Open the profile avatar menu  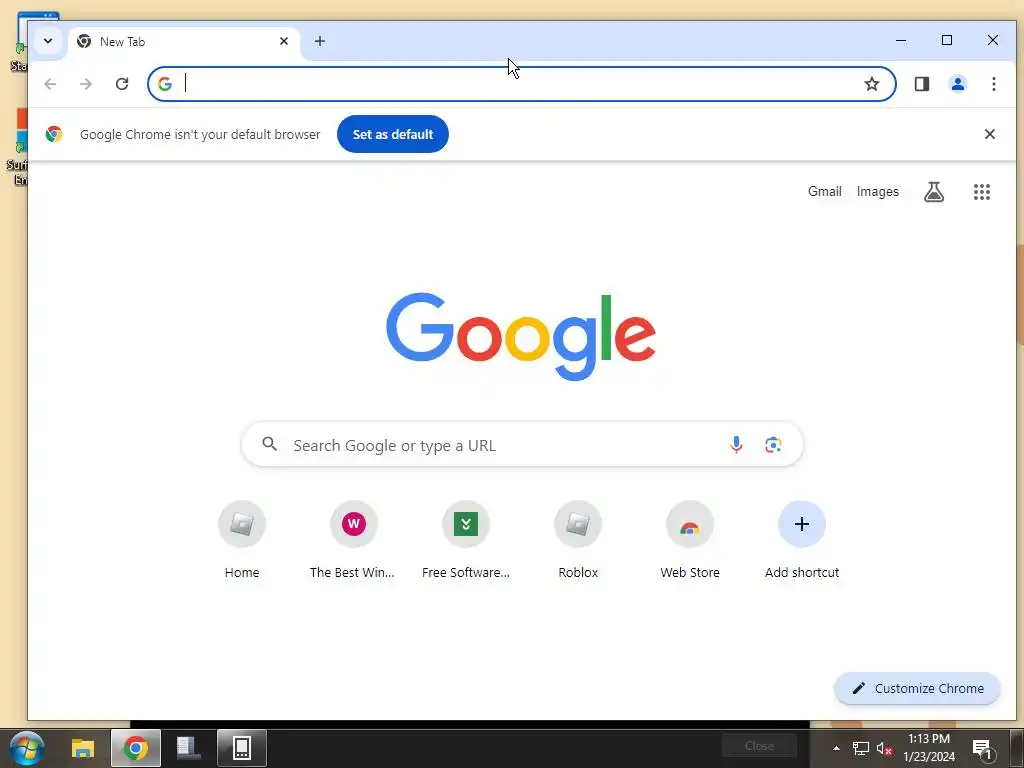coord(958,84)
